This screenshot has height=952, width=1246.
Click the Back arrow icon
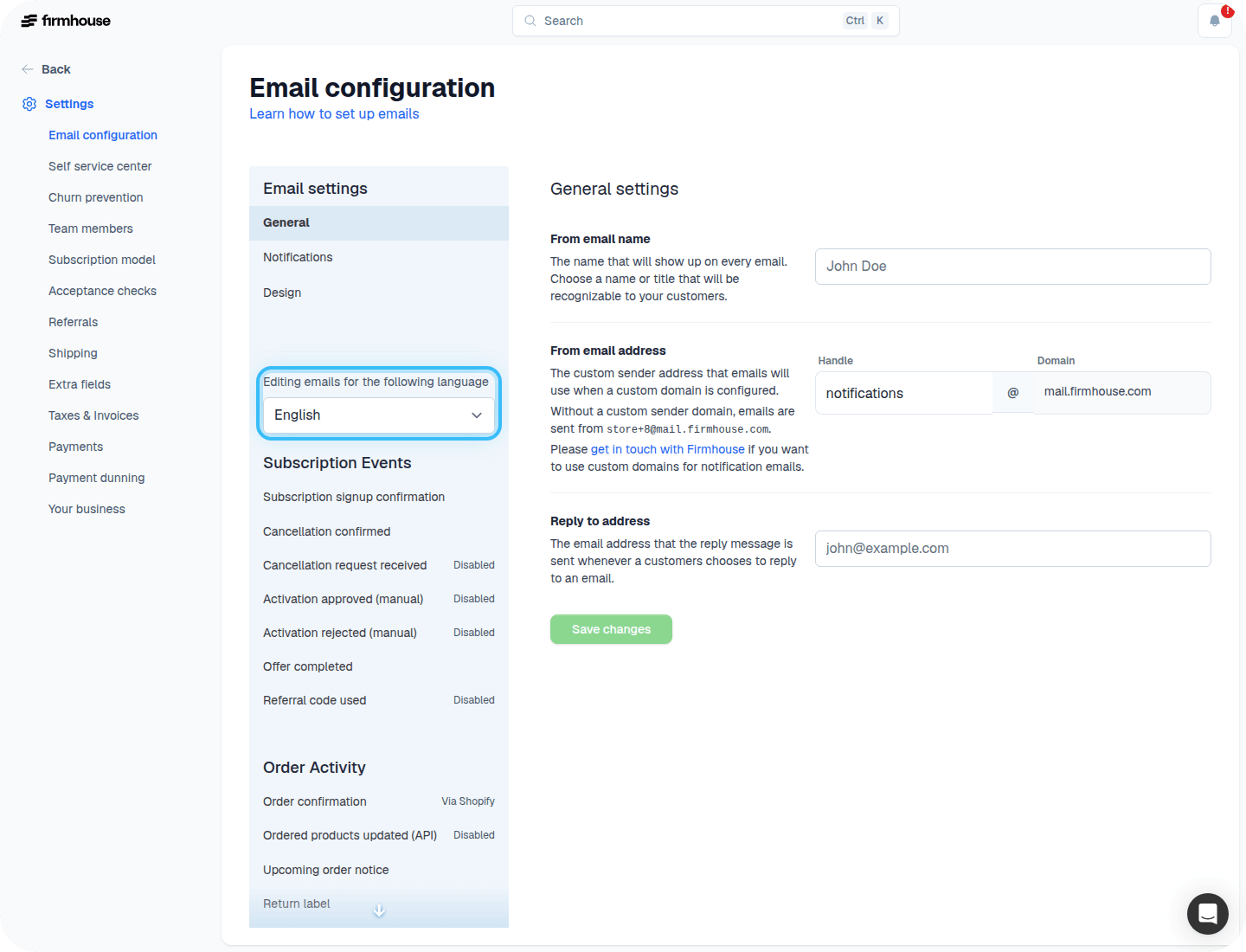28,69
